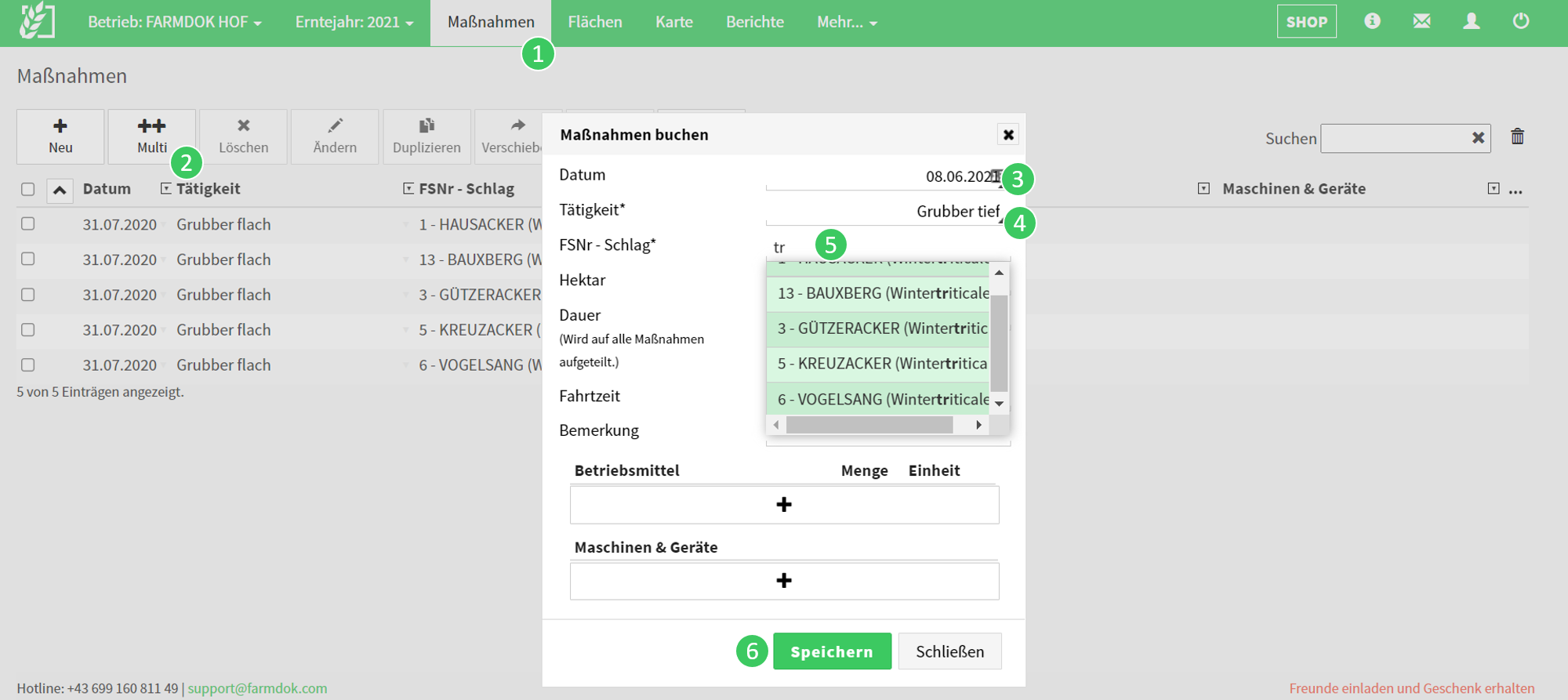Switch to the Berichte tab
Image resolution: width=1568 pixels, height=700 pixels.
click(x=755, y=22)
